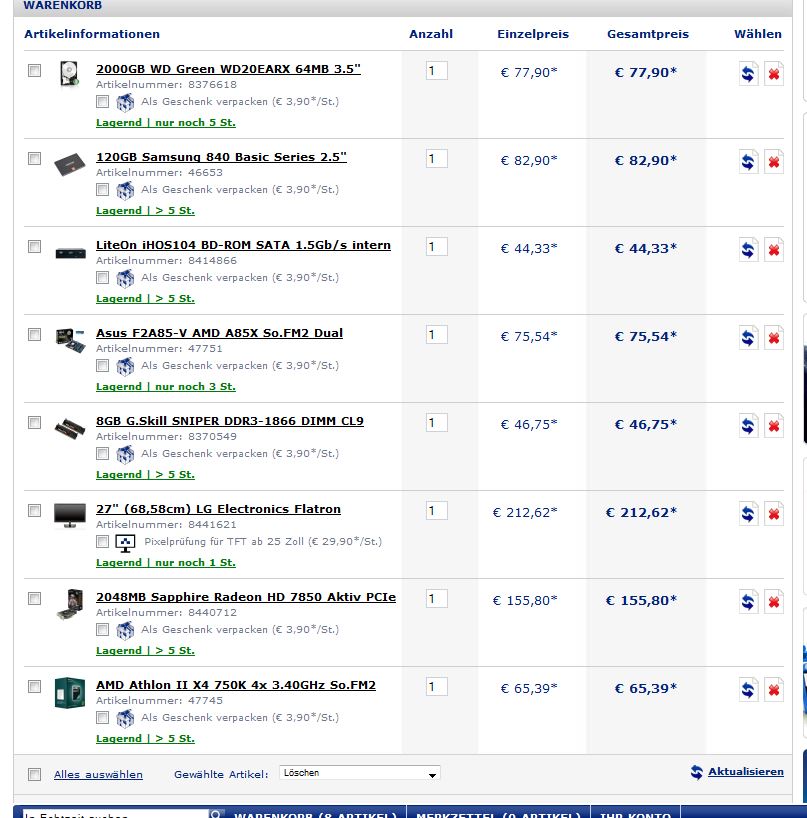Check the LG Flatron item checkbox
The width and height of the screenshot is (807, 818).
click(x=34, y=511)
